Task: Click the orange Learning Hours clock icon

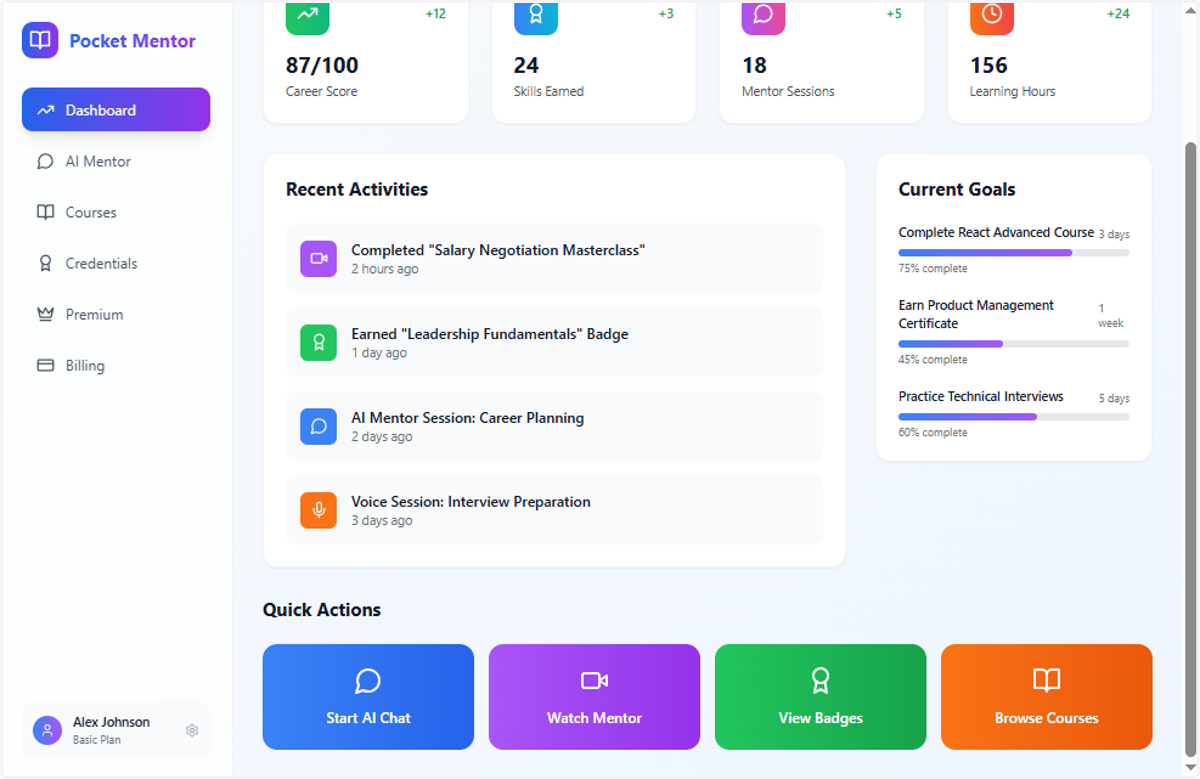Action: [991, 15]
